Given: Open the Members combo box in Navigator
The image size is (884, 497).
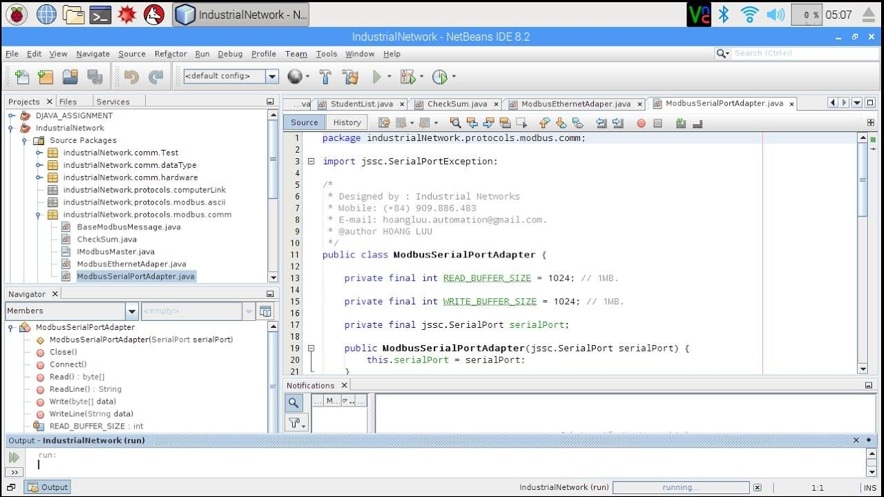Looking at the screenshot, I should coord(71,311).
